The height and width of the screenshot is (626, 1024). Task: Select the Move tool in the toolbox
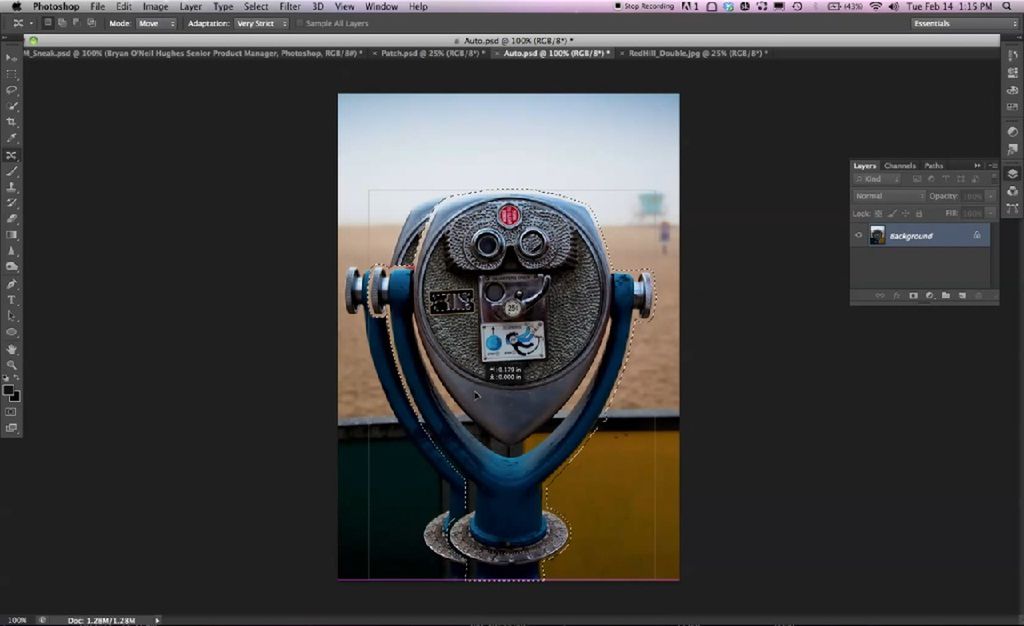click(x=11, y=58)
